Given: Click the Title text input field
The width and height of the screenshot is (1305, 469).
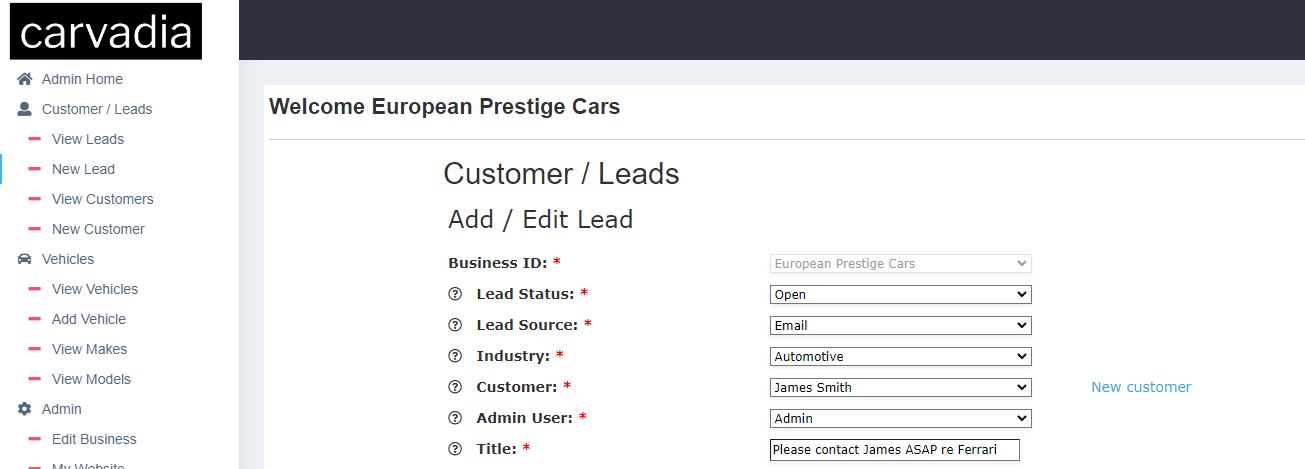Looking at the screenshot, I should click(894, 450).
